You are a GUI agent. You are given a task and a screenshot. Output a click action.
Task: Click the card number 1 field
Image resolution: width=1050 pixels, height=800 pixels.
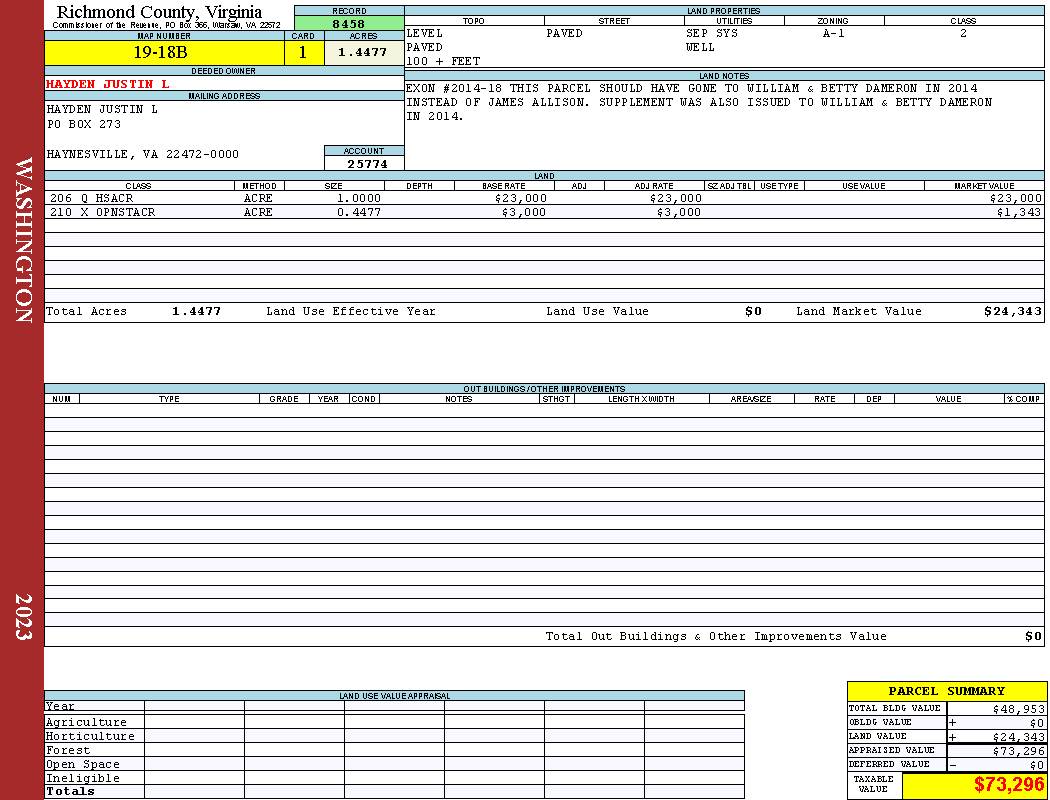(x=303, y=52)
